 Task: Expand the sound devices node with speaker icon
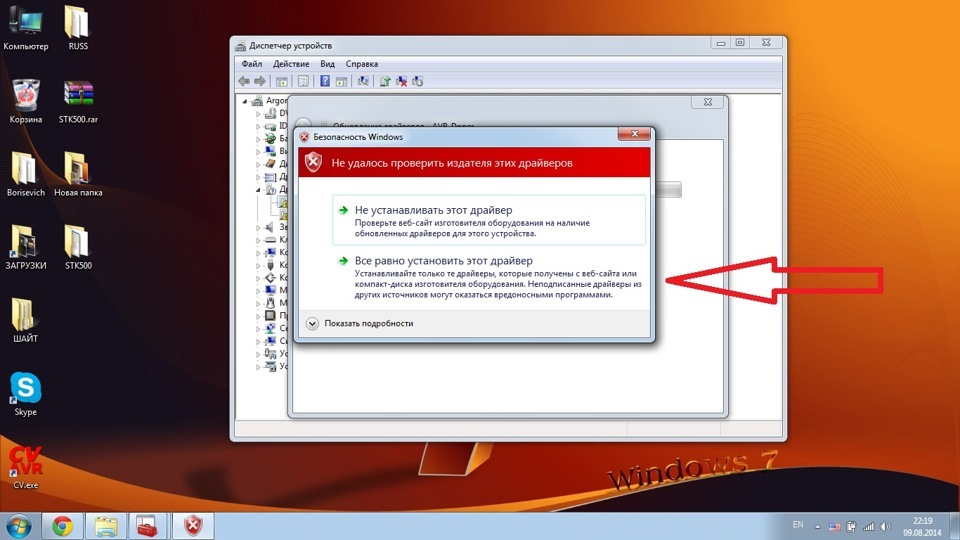(x=258, y=227)
